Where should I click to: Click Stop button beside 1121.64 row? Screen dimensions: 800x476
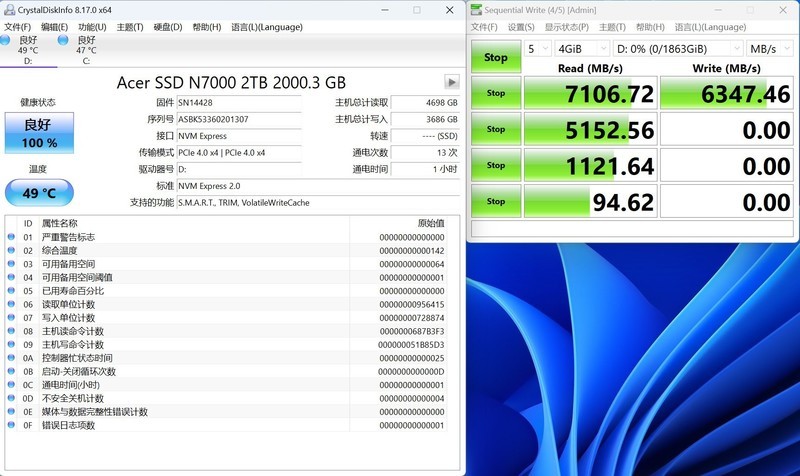(x=496, y=165)
